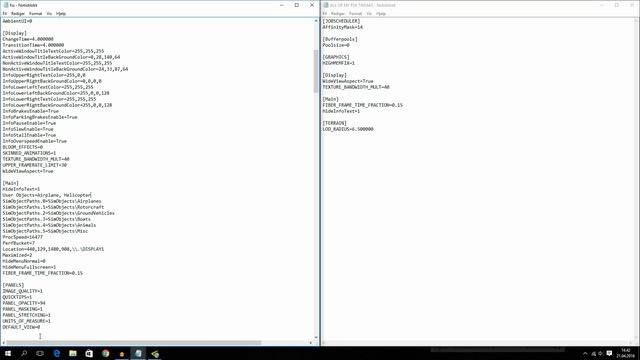Click the line 'LOD_RADIUS=6.500000'
The height and width of the screenshot is (360, 640).
click(x=348, y=129)
